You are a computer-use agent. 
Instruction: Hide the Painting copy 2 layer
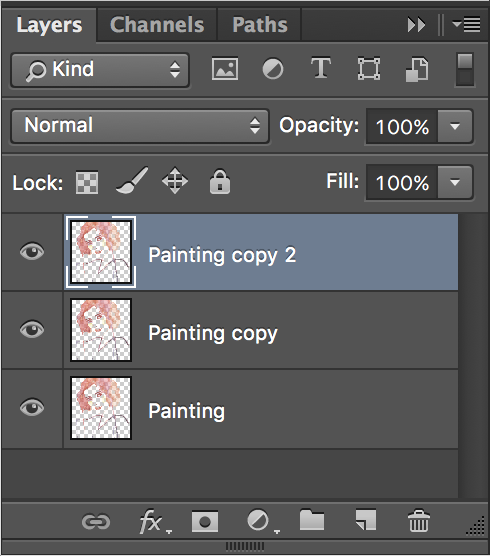pos(32,252)
